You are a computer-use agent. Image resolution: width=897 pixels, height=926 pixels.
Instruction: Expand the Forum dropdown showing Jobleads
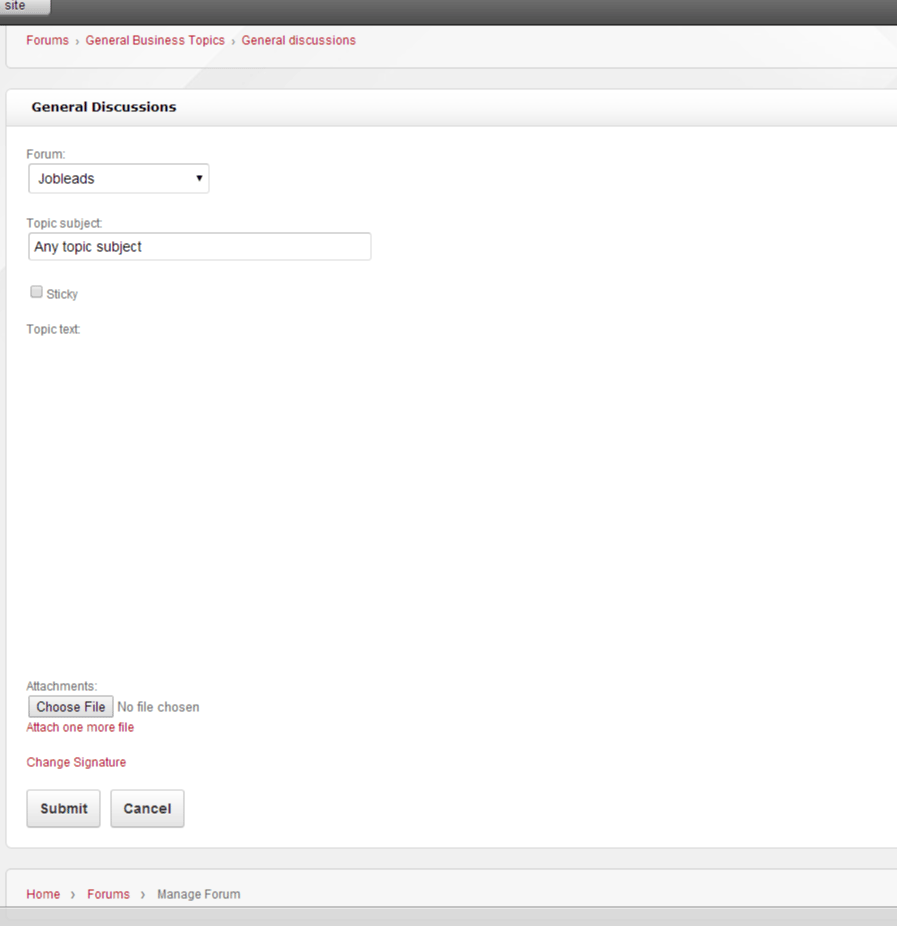click(119, 179)
